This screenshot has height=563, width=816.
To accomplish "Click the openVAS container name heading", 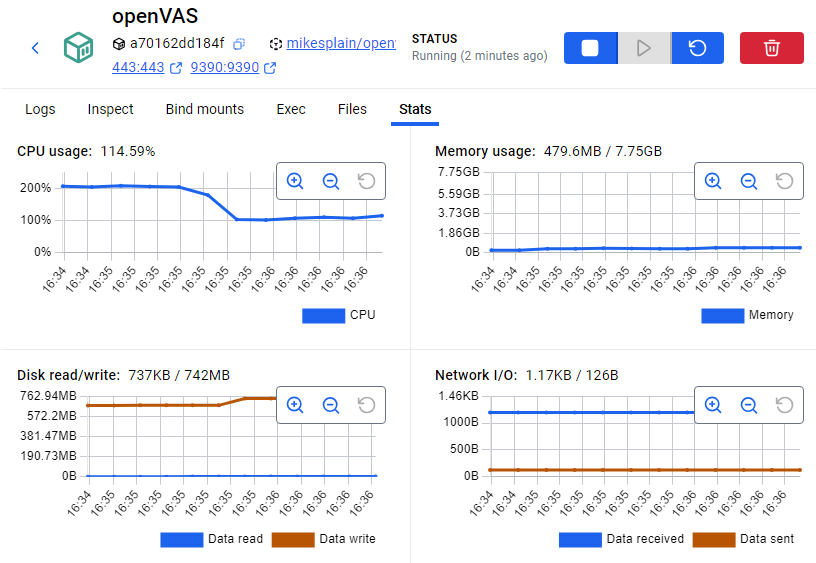I will coord(155,16).
